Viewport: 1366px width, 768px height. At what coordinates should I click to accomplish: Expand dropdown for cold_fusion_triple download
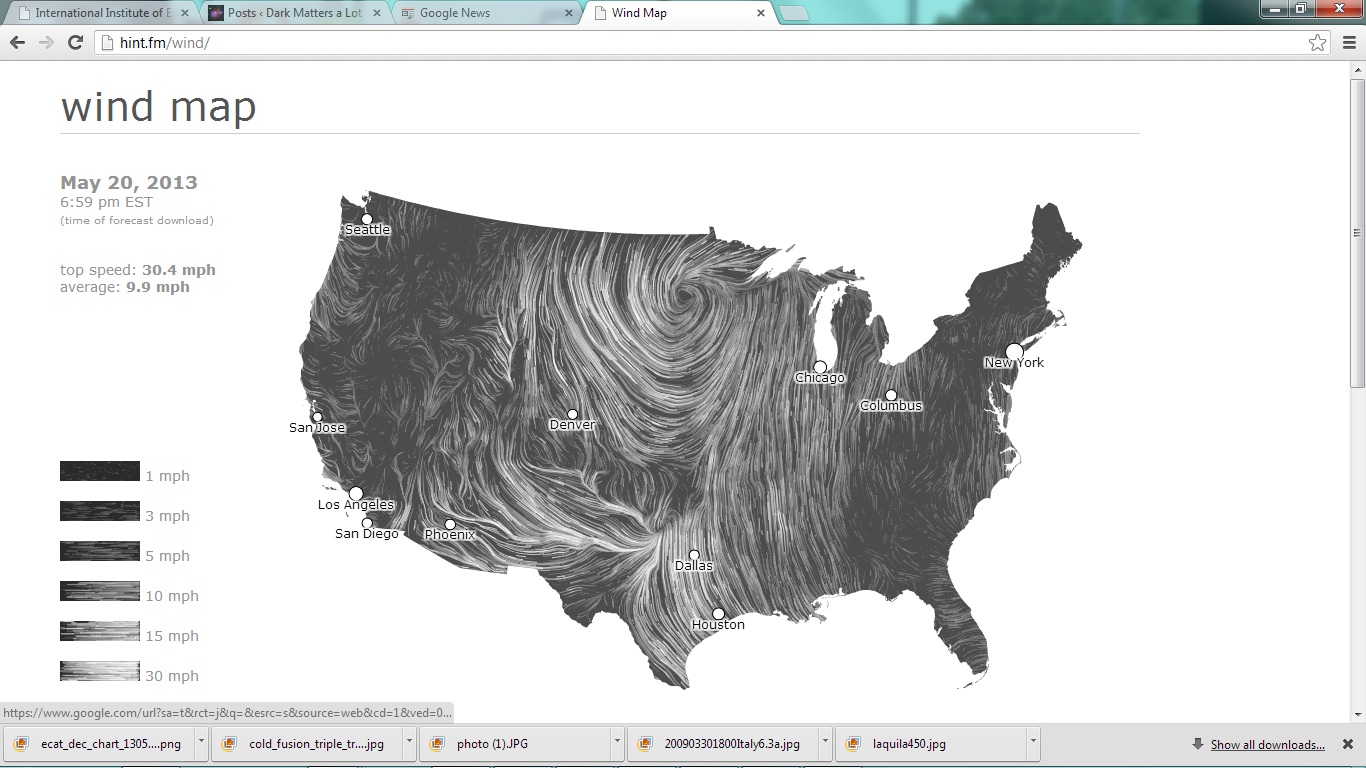pyautogui.click(x=409, y=744)
